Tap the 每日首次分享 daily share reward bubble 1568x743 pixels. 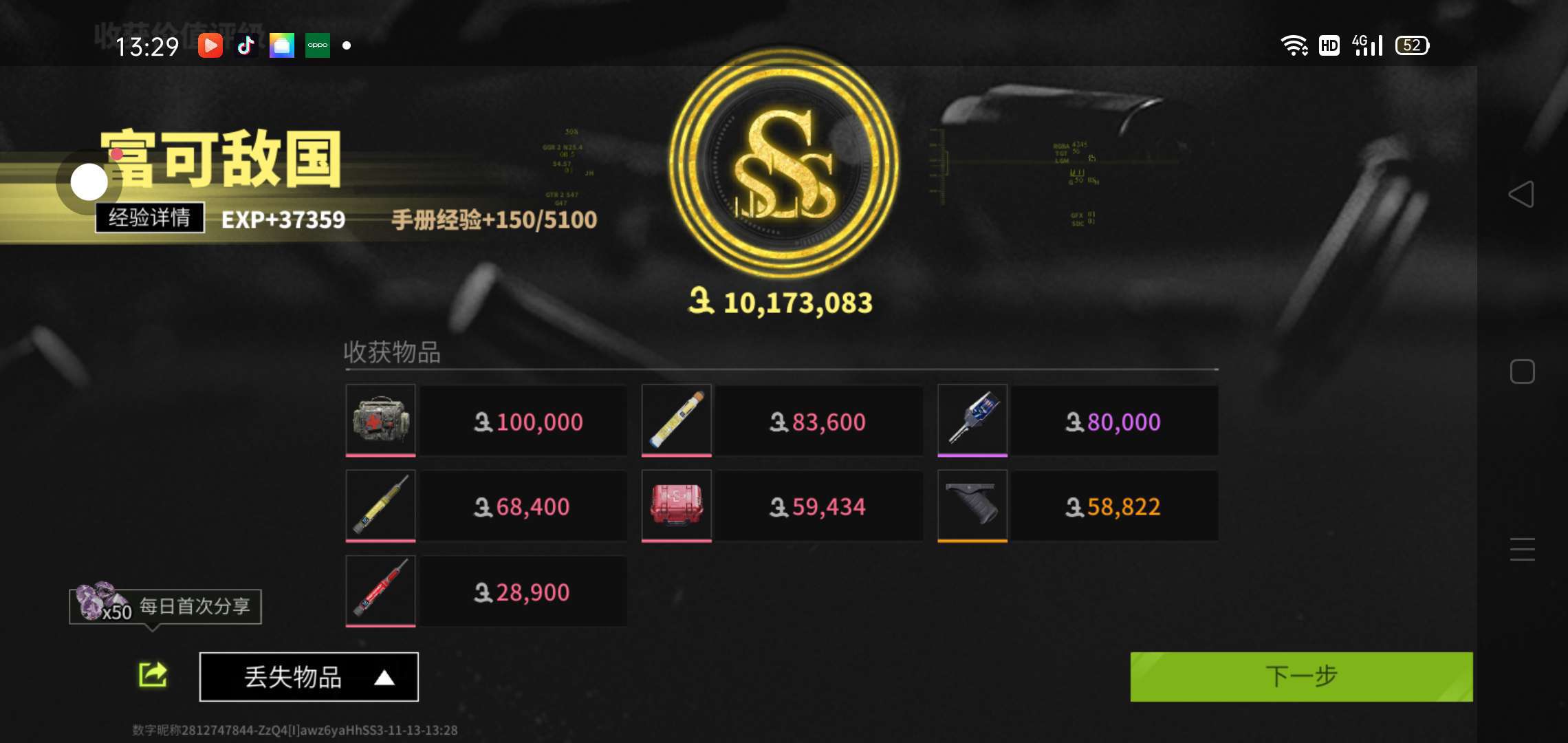pos(165,606)
